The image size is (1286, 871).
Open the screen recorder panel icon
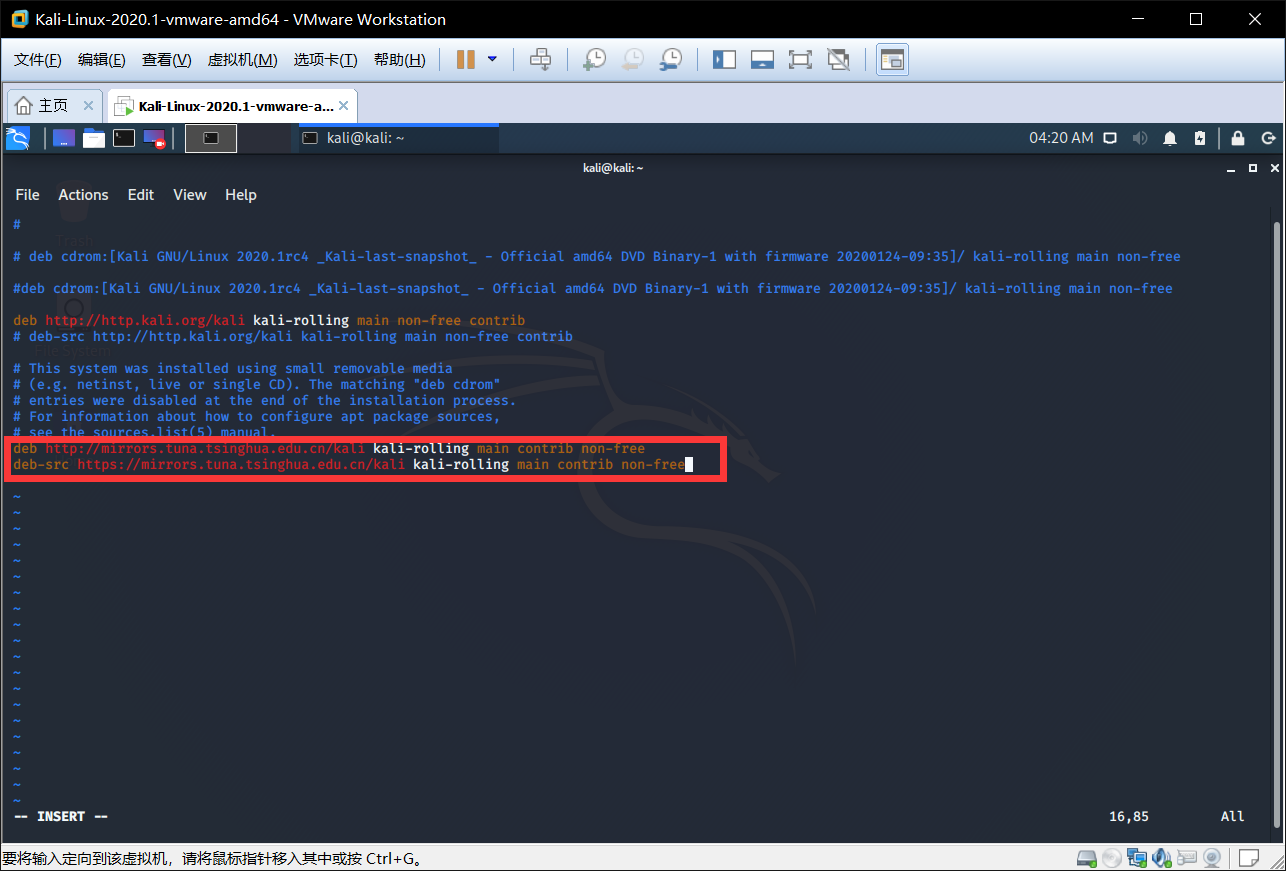[154, 138]
